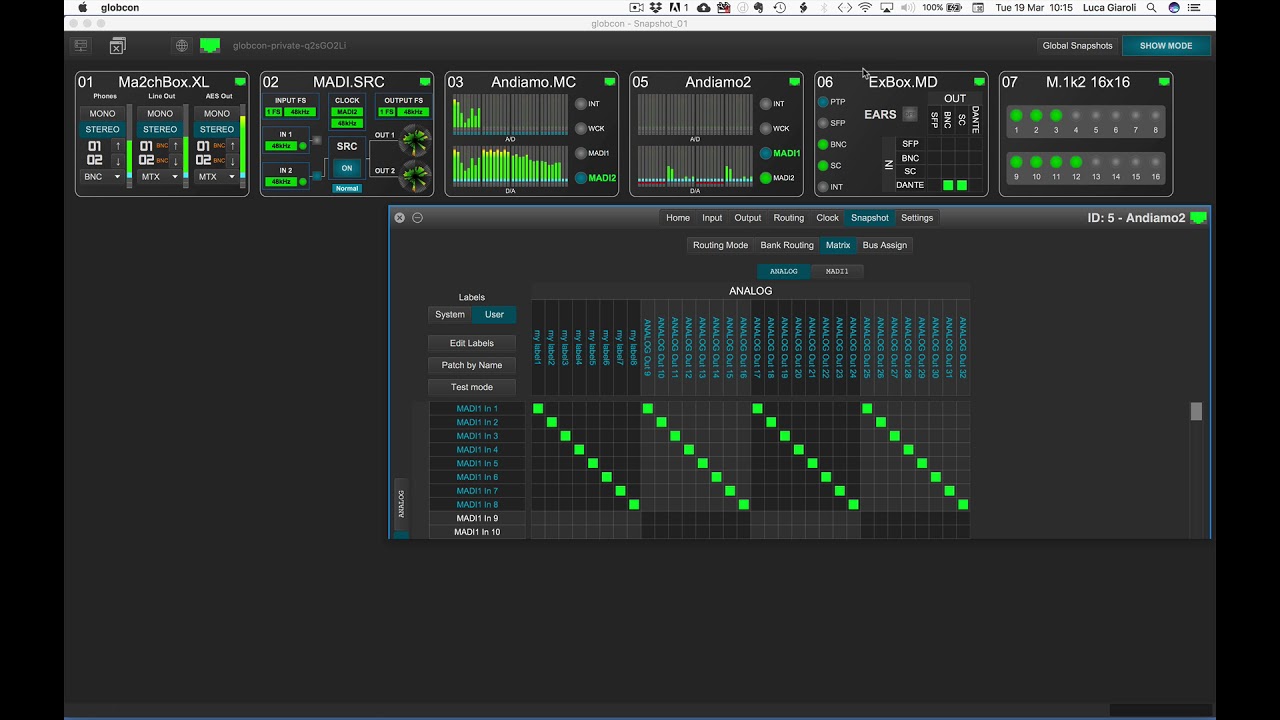
Task: Set AES Out to STEREO
Action: coord(217,130)
